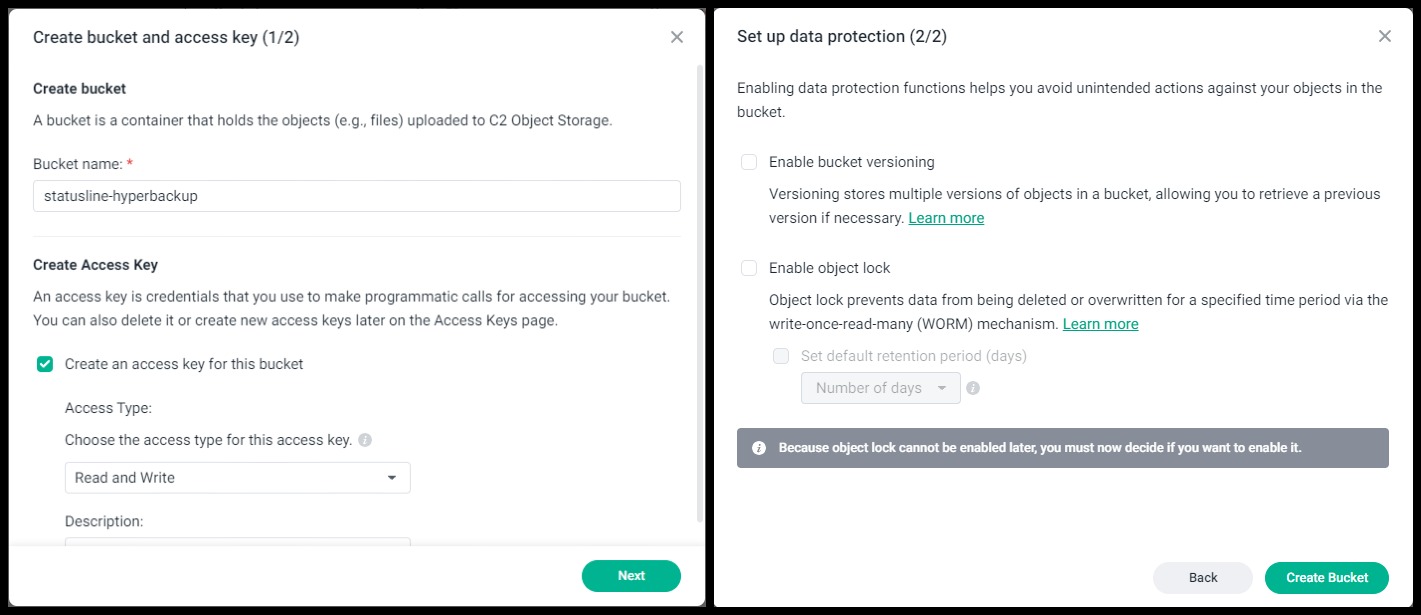Click the Next button
This screenshot has height=615, width=1421.
631,576
